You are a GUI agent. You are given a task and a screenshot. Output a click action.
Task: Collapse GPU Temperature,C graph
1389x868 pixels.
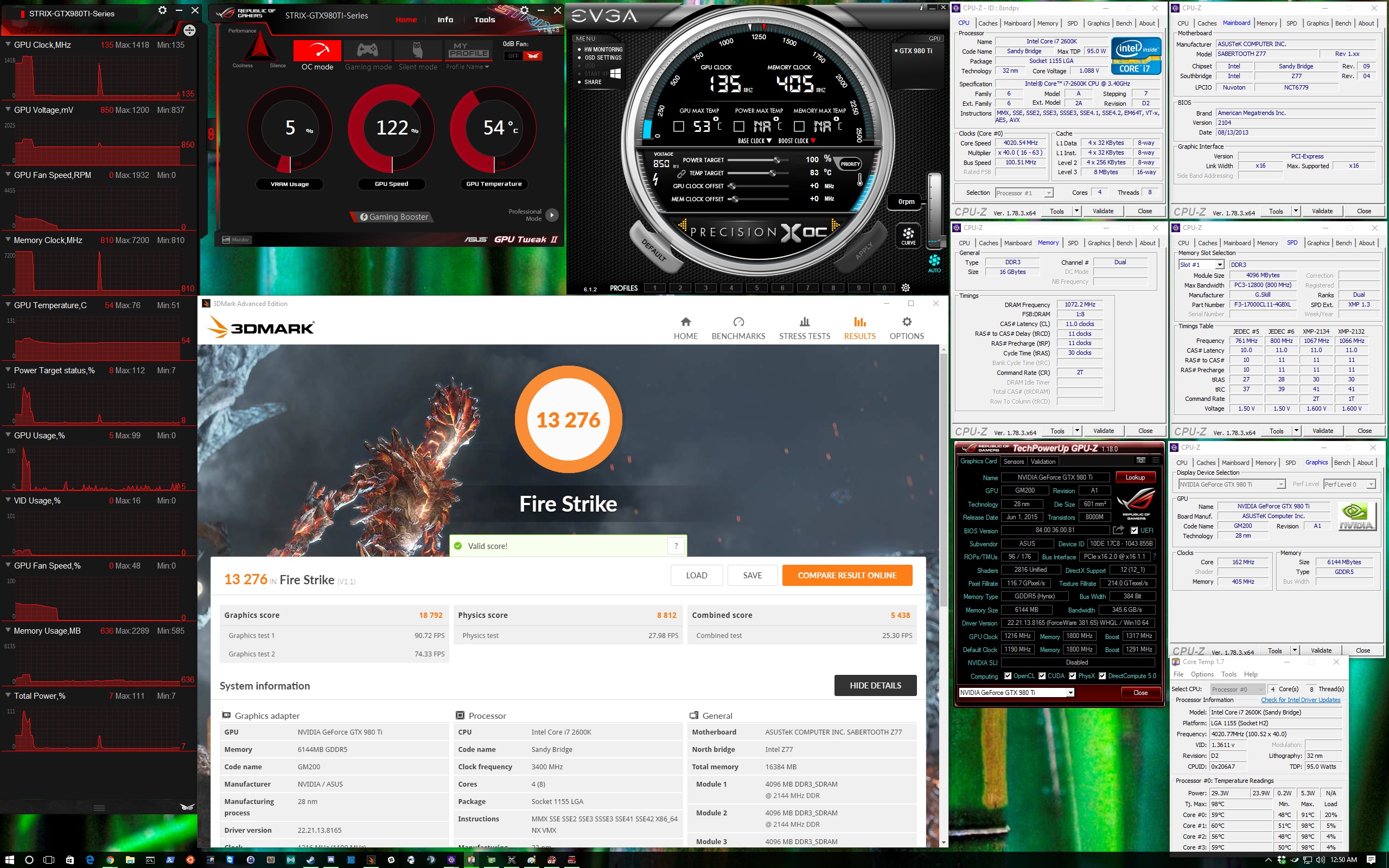pos(8,305)
